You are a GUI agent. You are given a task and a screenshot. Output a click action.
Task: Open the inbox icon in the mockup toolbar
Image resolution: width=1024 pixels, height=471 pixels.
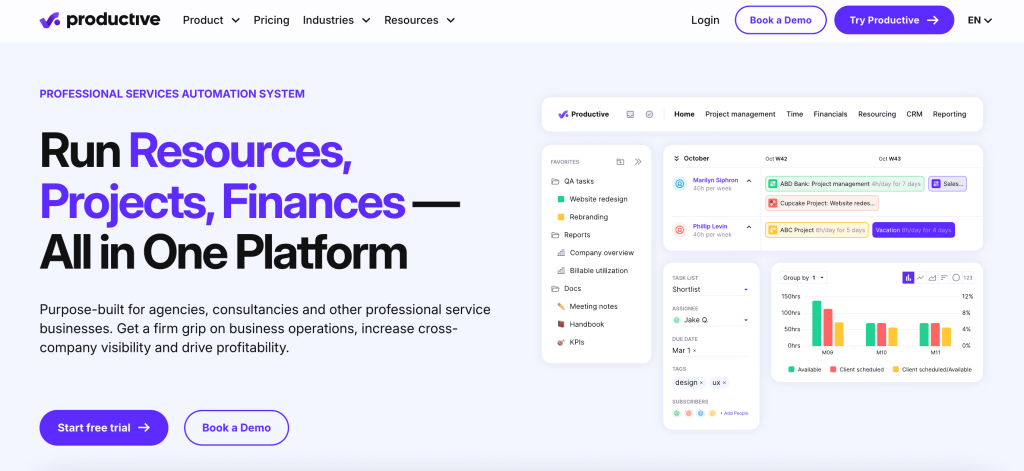coord(630,114)
